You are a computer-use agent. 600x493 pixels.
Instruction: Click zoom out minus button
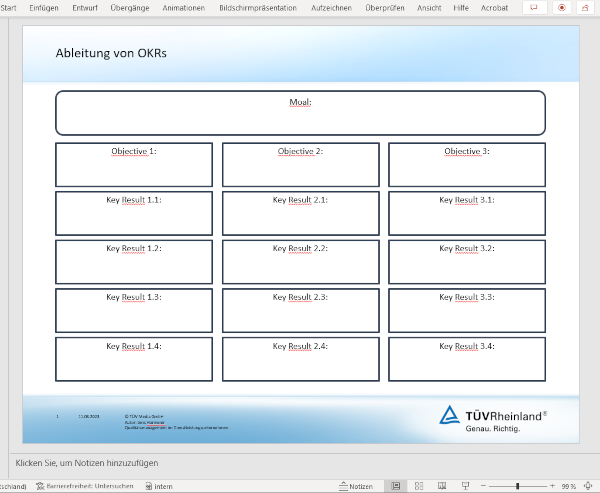[x=483, y=486]
